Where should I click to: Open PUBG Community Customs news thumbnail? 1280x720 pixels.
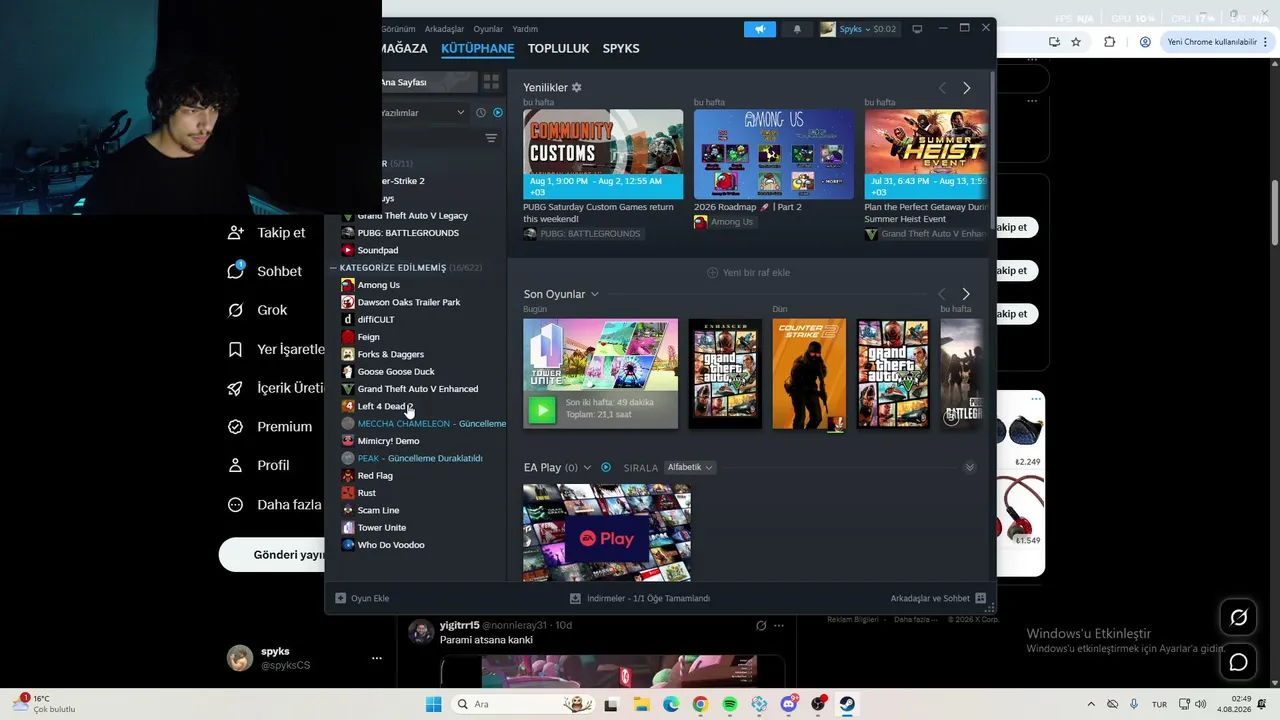click(603, 154)
